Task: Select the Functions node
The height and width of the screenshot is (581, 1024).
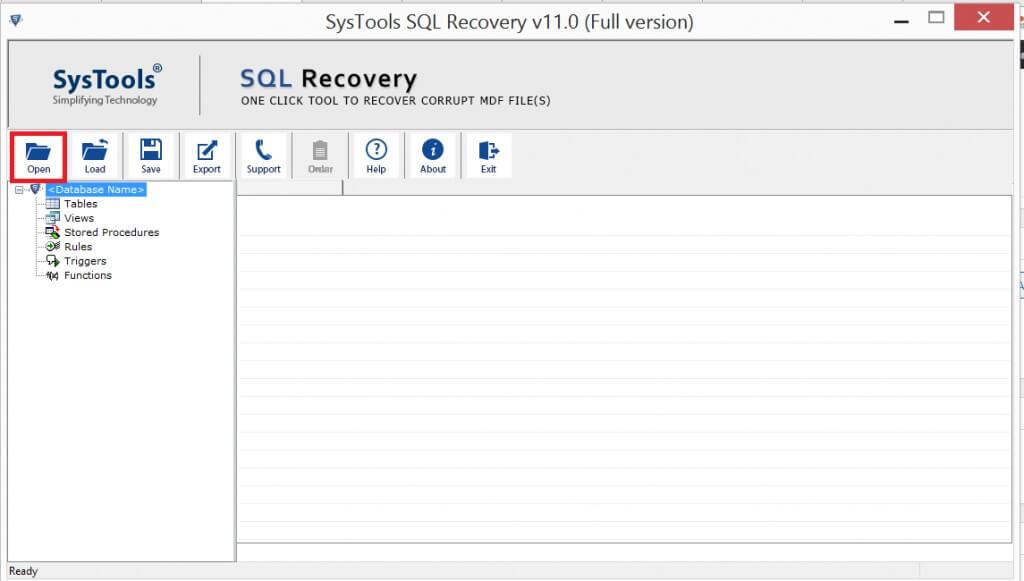Action: coord(88,275)
